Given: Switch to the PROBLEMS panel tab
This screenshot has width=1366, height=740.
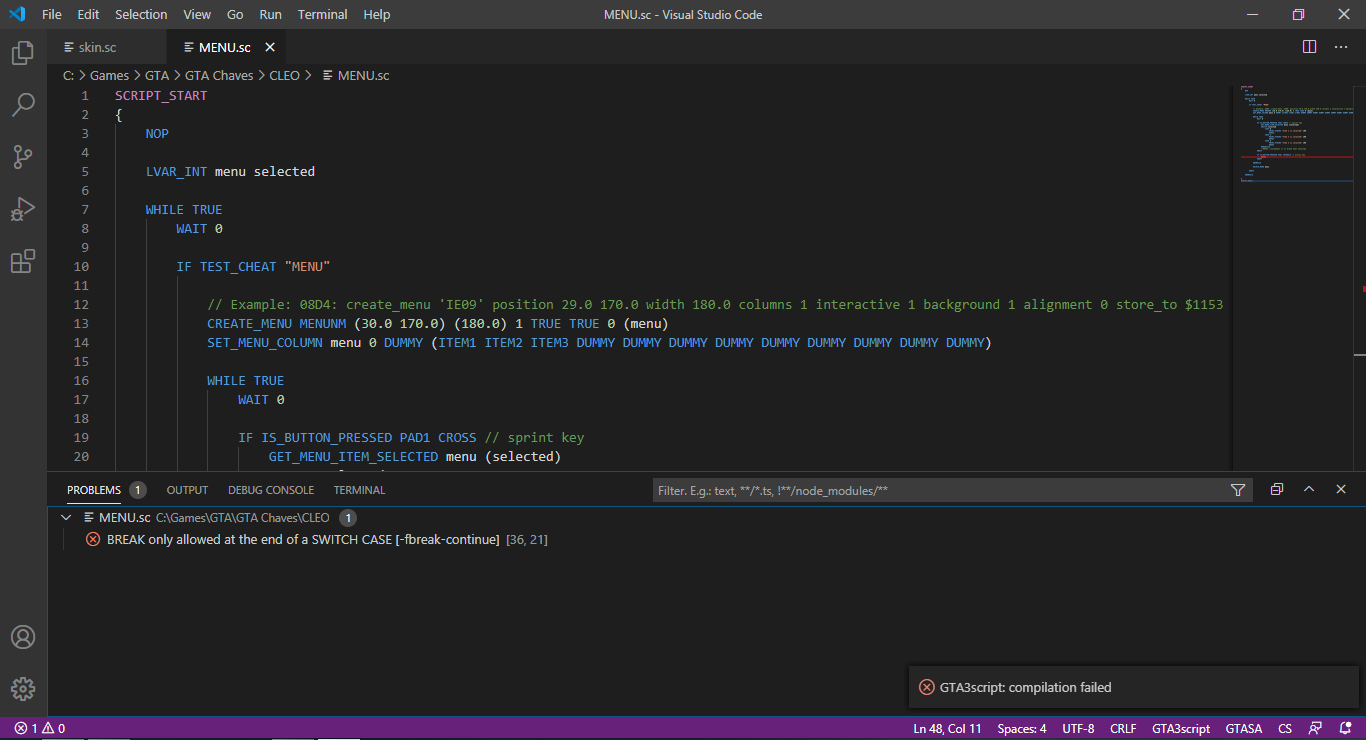Looking at the screenshot, I should tap(94, 490).
